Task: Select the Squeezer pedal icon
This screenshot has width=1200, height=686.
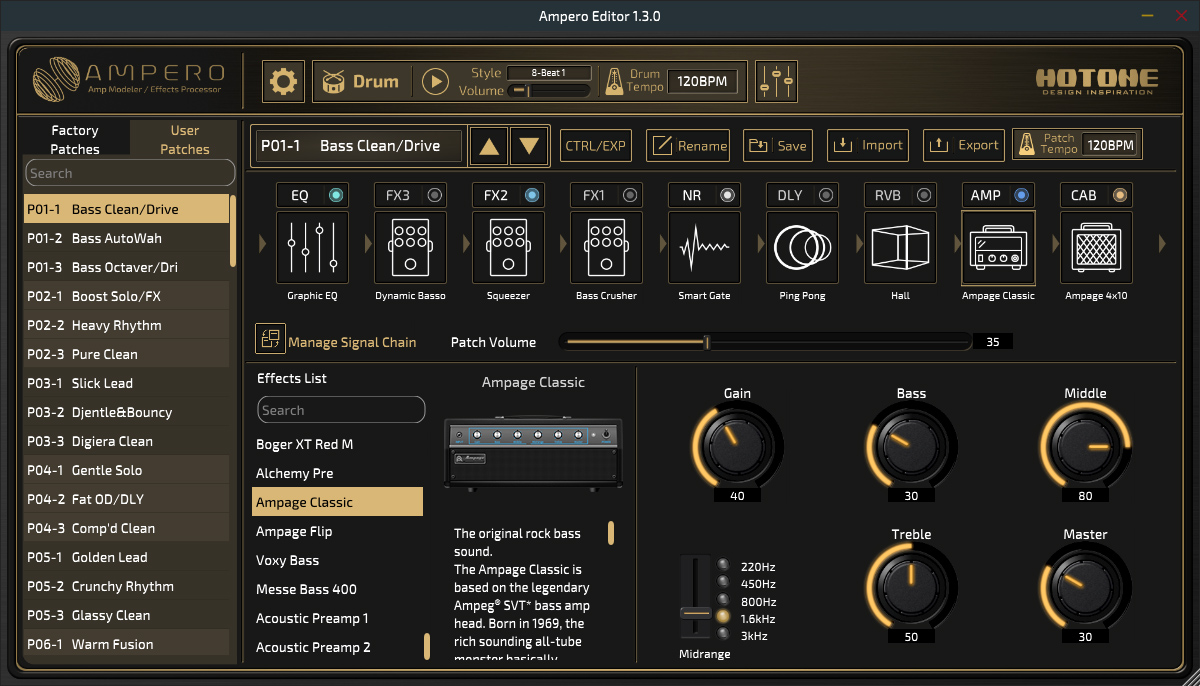Action: point(509,247)
